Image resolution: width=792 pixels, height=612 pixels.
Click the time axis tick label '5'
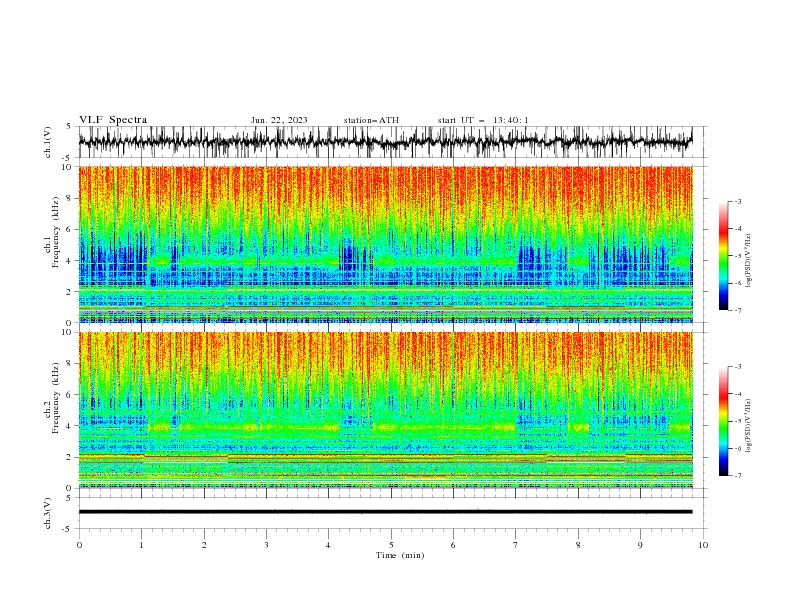[391, 545]
